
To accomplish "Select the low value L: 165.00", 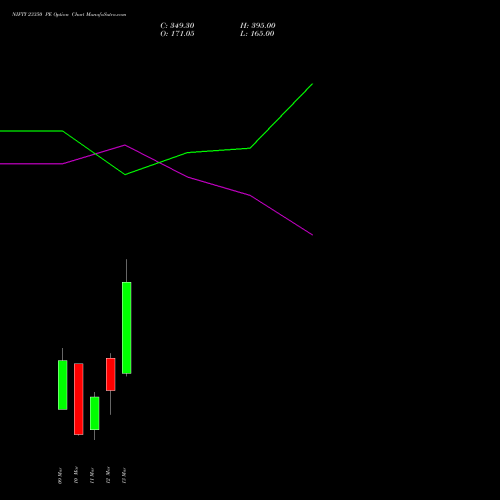I will pos(257,34).
